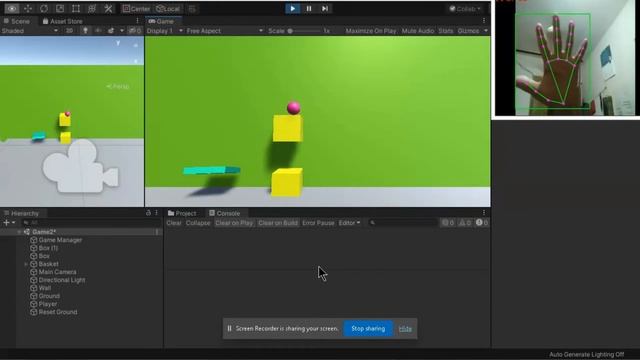Switch to the Project tab
The width and height of the screenshot is (640, 360).
pos(182,213)
